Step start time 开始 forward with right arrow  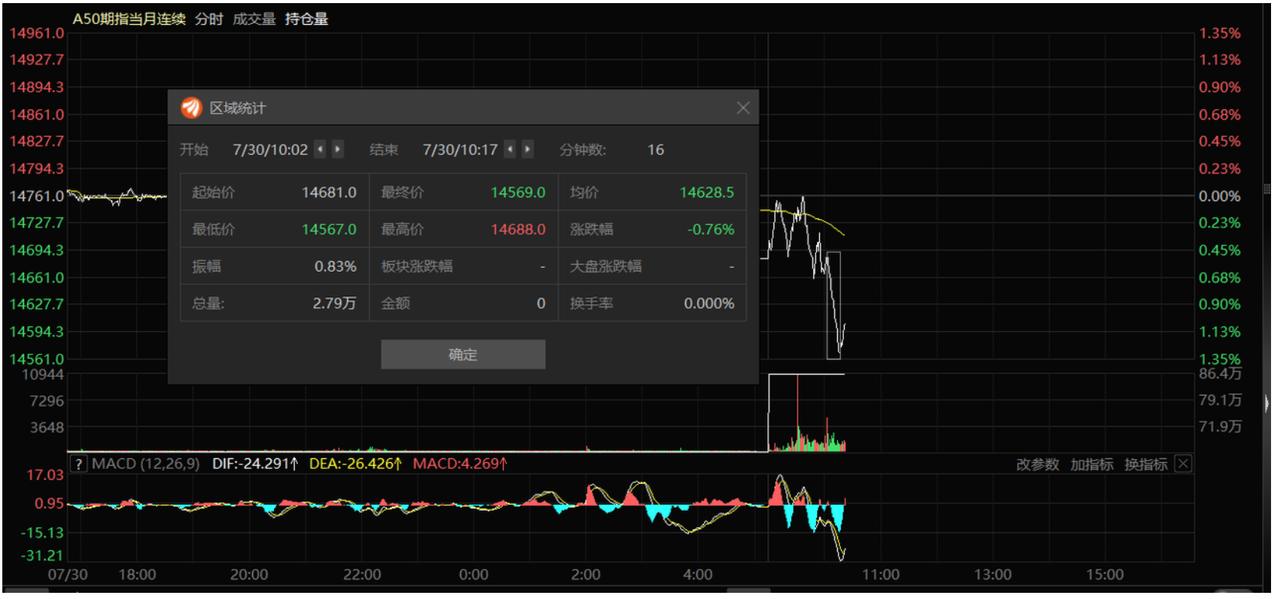coord(338,149)
